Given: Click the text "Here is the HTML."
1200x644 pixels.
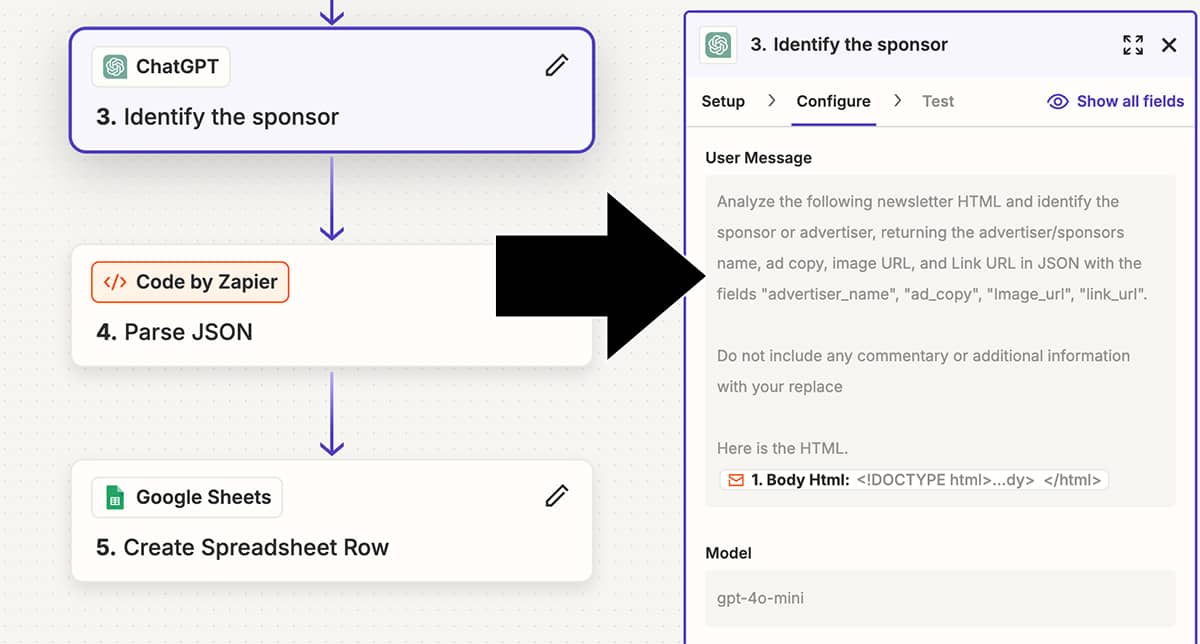Looking at the screenshot, I should click(x=781, y=449).
